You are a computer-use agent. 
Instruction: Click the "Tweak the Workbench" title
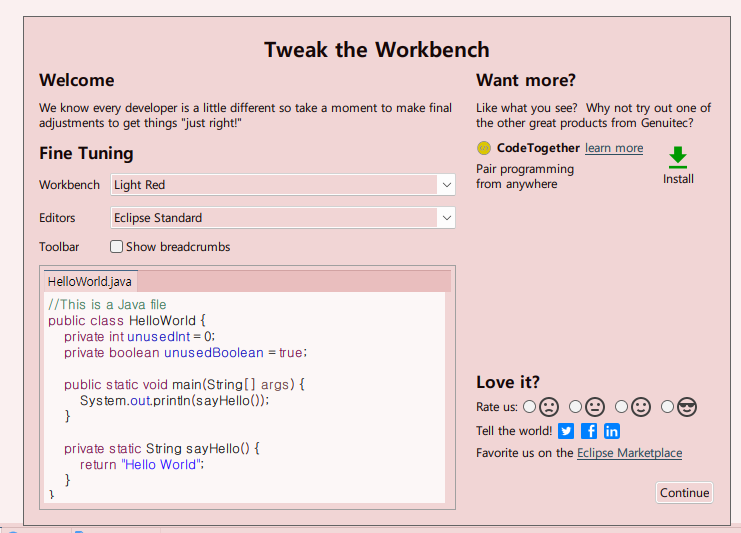click(377, 50)
